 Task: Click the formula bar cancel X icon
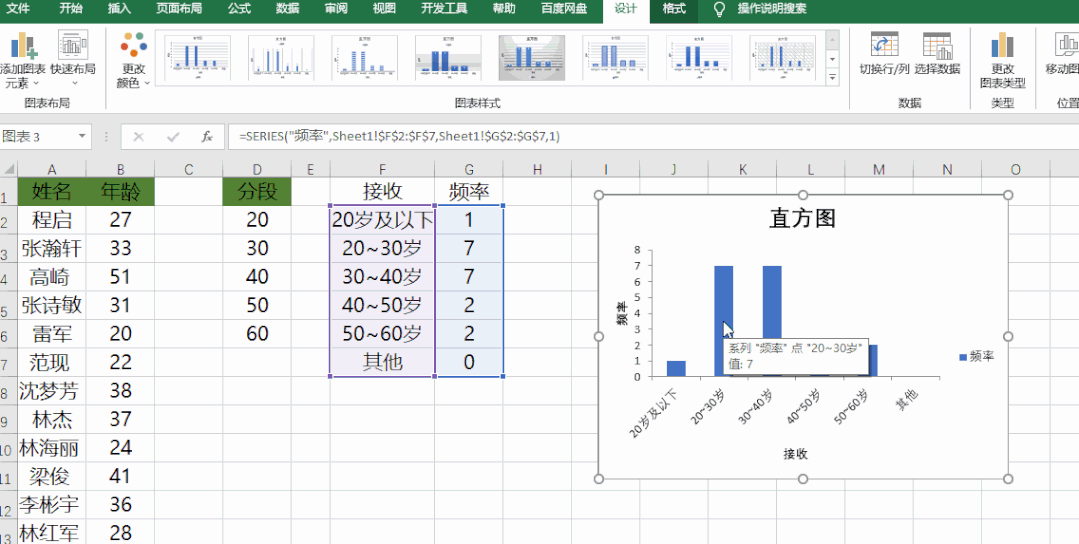[138, 137]
